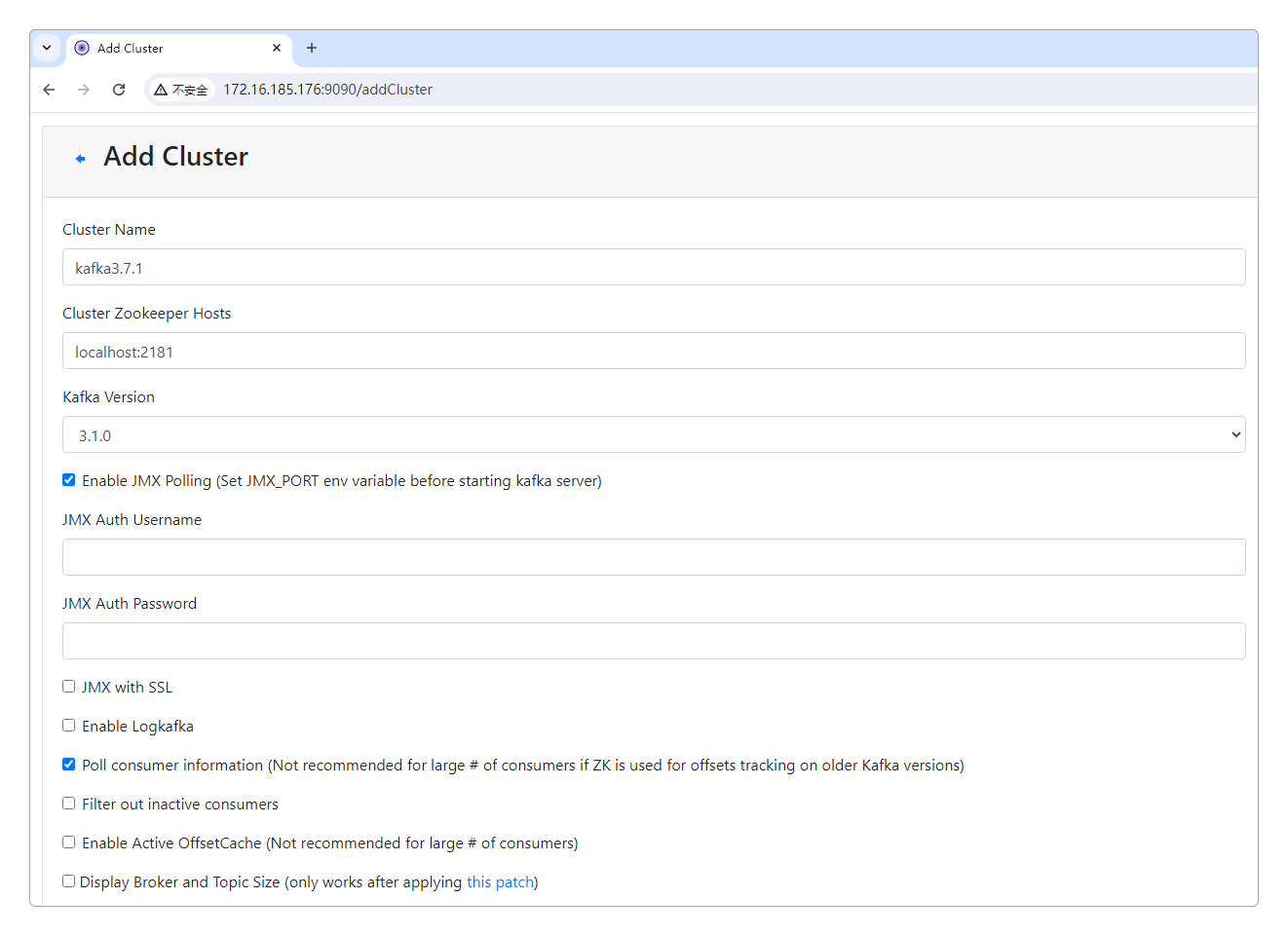Click the browser forward arrow
The height and width of the screenshot is (936, 1288).
click(84, 90)
